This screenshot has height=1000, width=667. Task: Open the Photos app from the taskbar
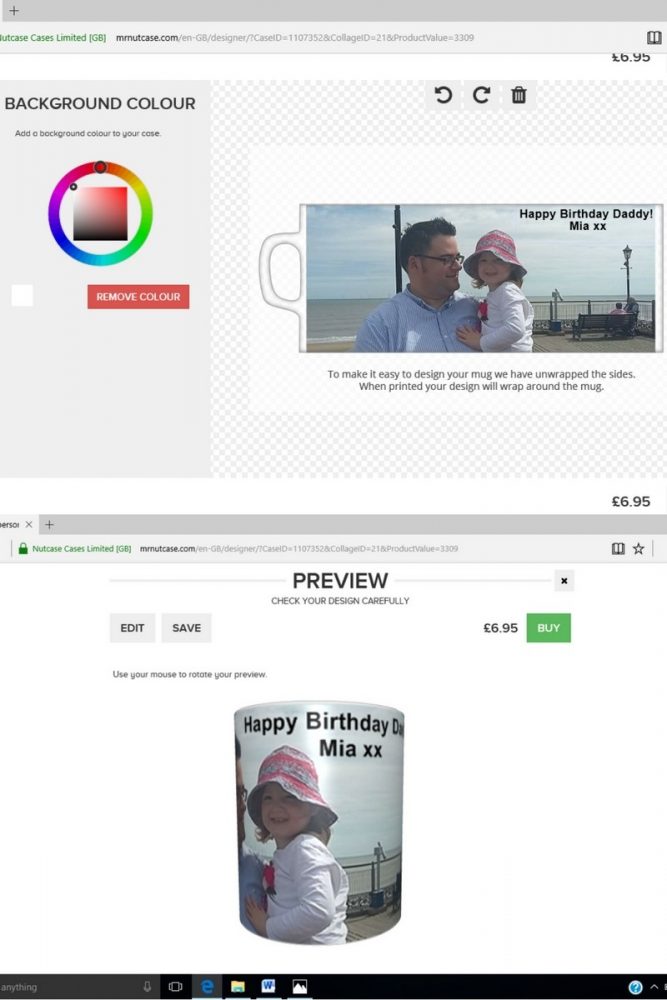click(x=299, y=986)
